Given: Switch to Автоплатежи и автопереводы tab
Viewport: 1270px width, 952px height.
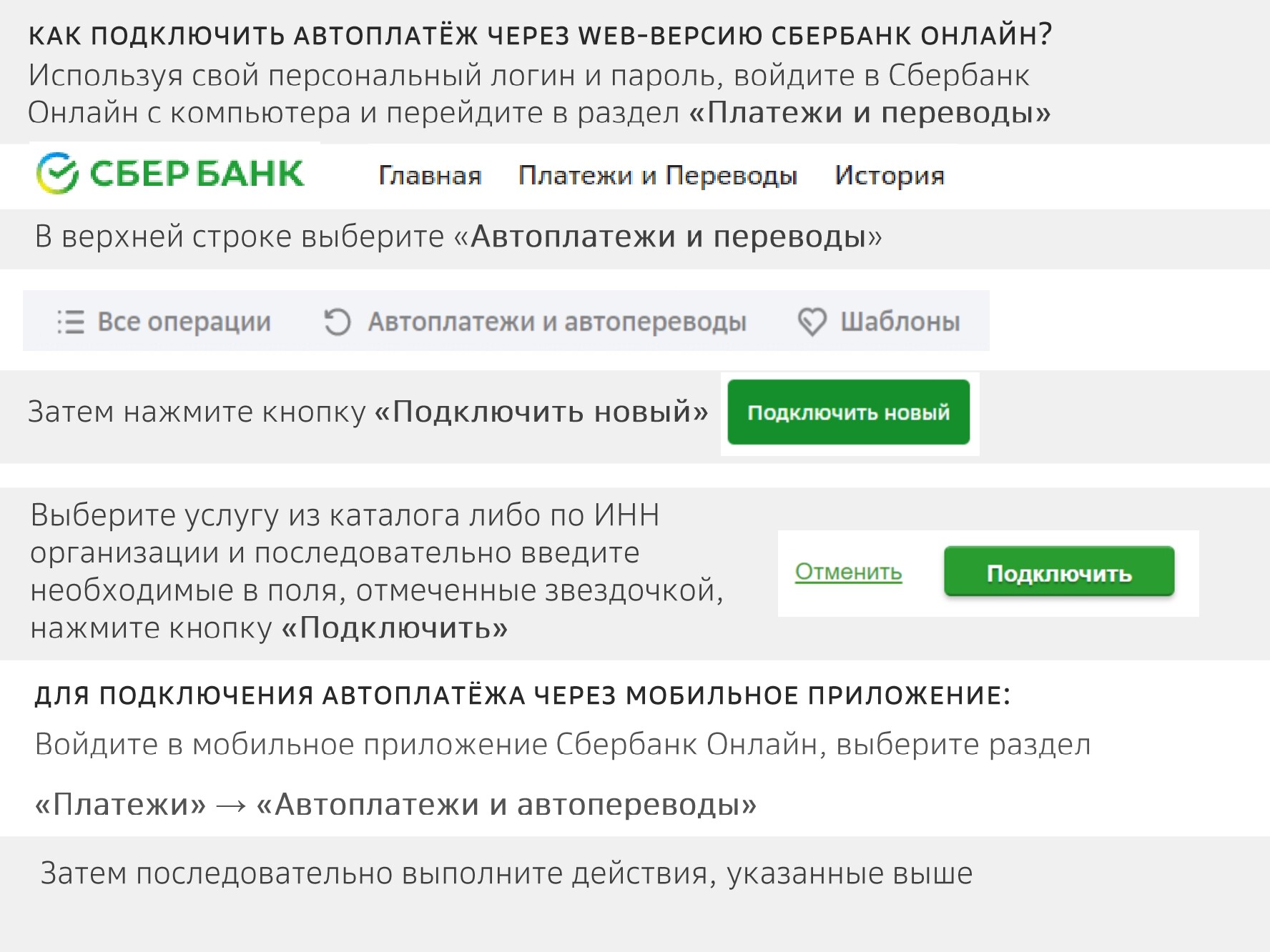Looking at the screenshot, I should coord(535,322).
